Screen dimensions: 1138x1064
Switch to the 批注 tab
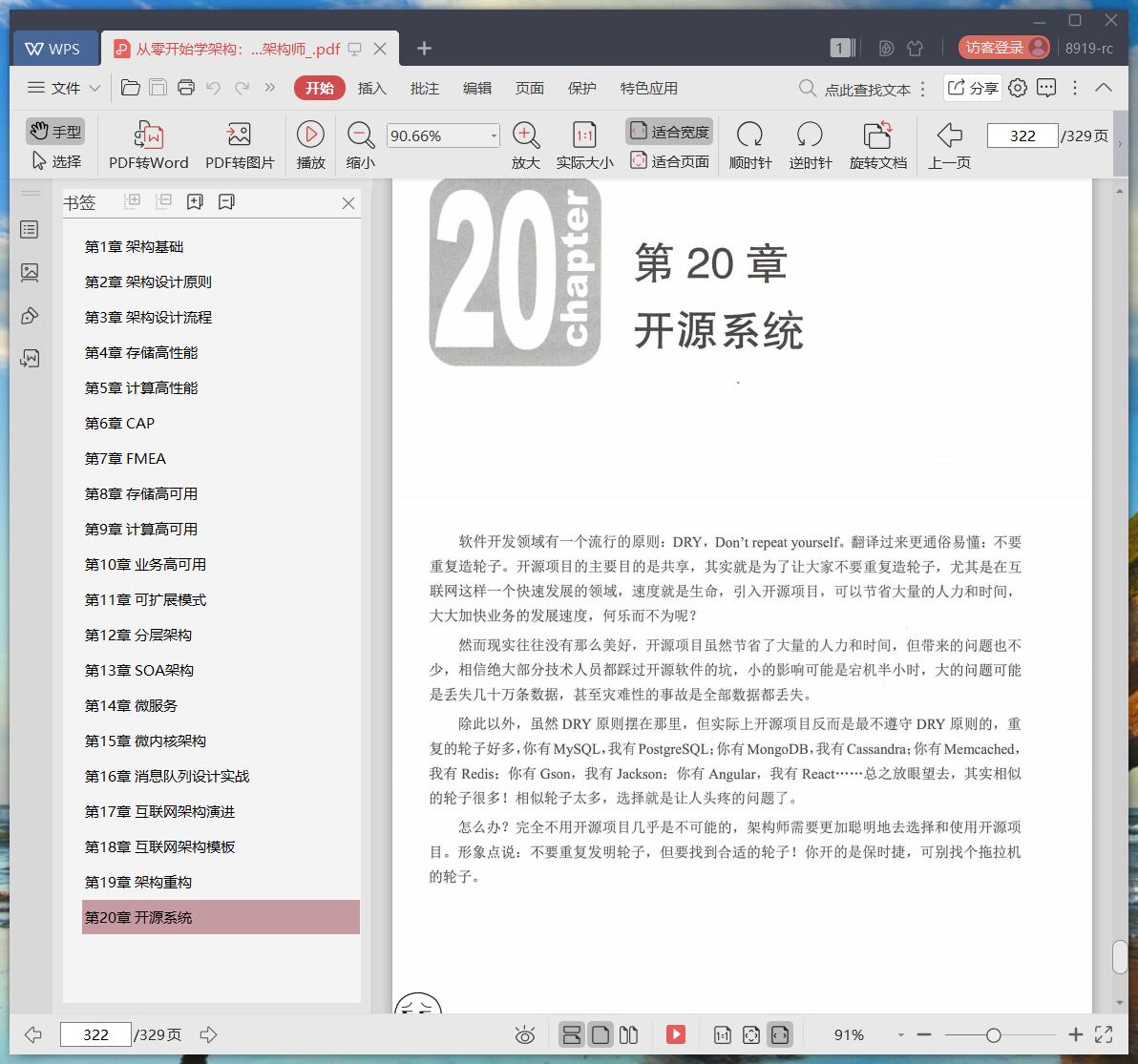(425, 88)
